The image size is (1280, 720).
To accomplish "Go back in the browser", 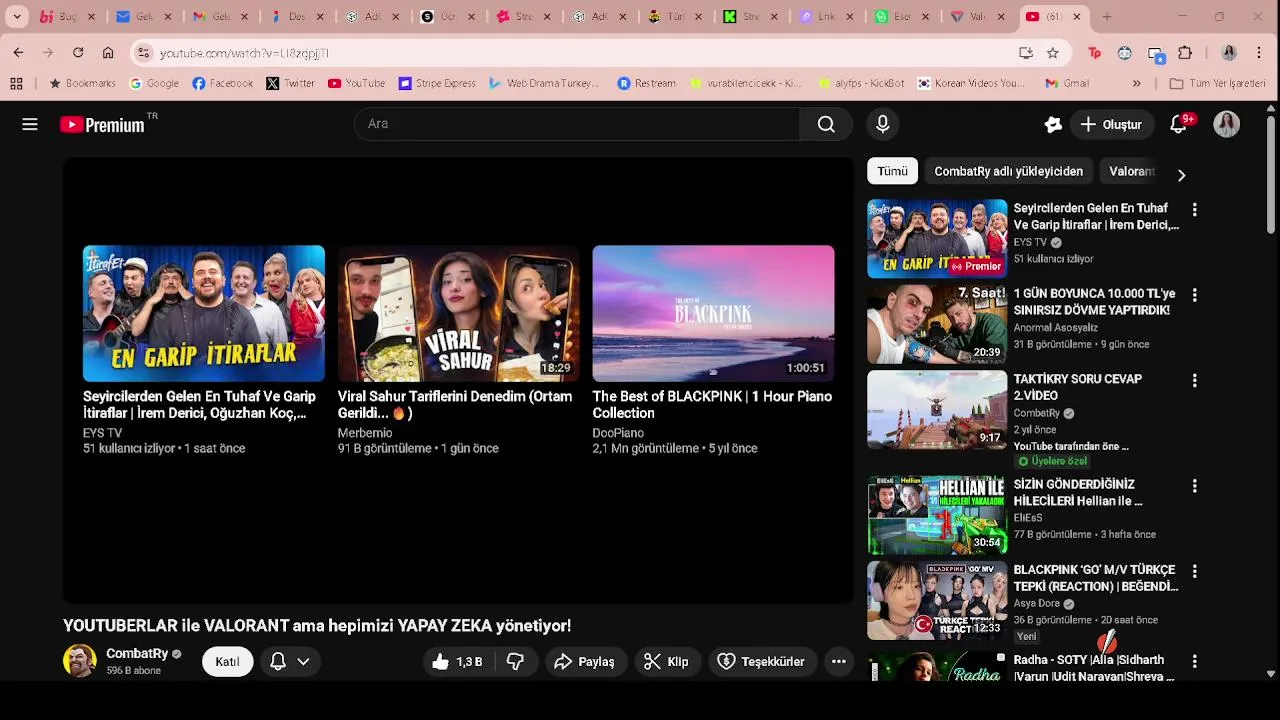I will pos(18,53).
